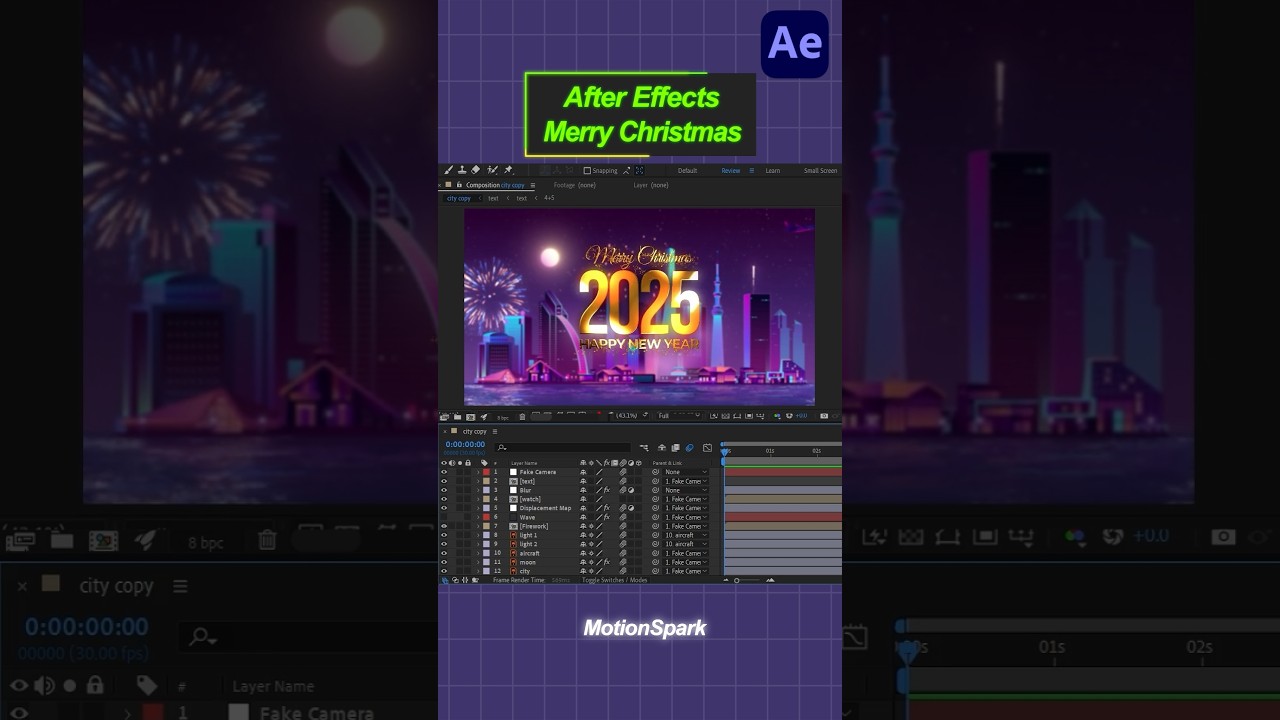
Task: Click the zoom-out mountain icon in timeline footer
Action: (726, 580)
